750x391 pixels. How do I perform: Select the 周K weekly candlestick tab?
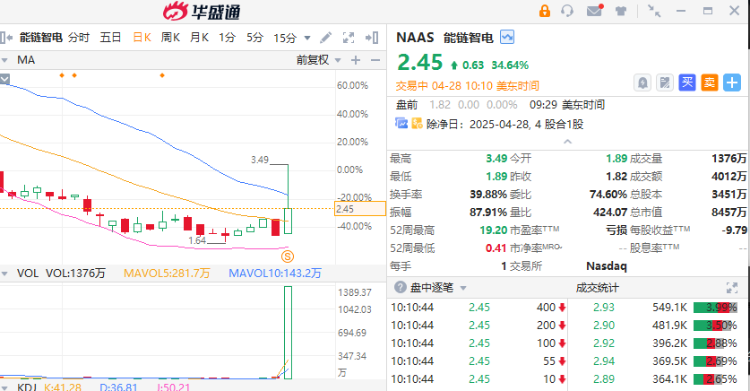point(170,37)
